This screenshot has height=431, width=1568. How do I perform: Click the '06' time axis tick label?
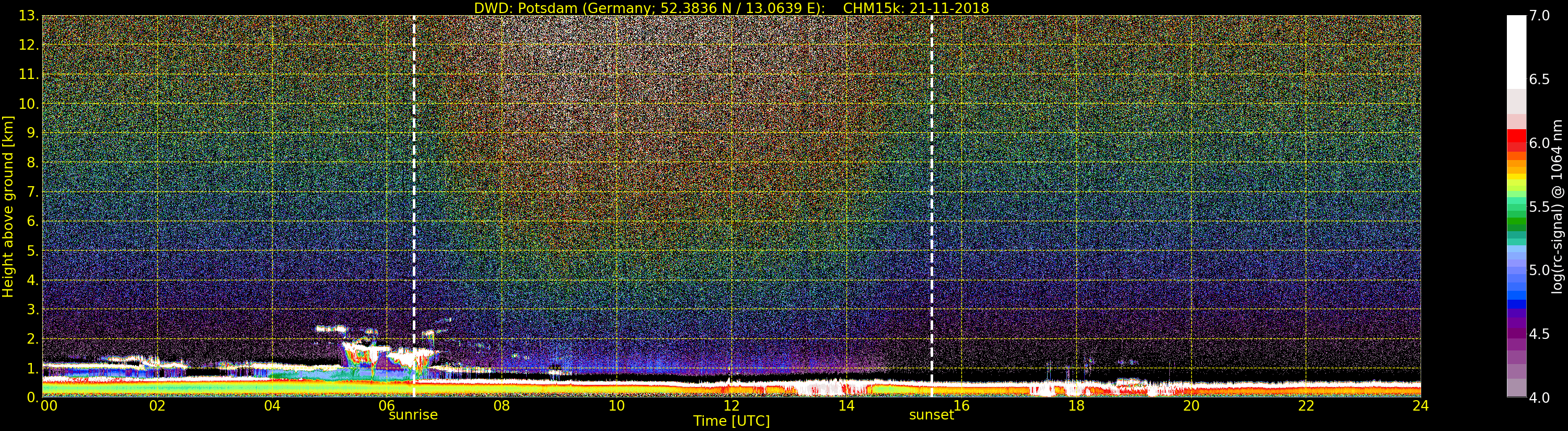(387, 405)
